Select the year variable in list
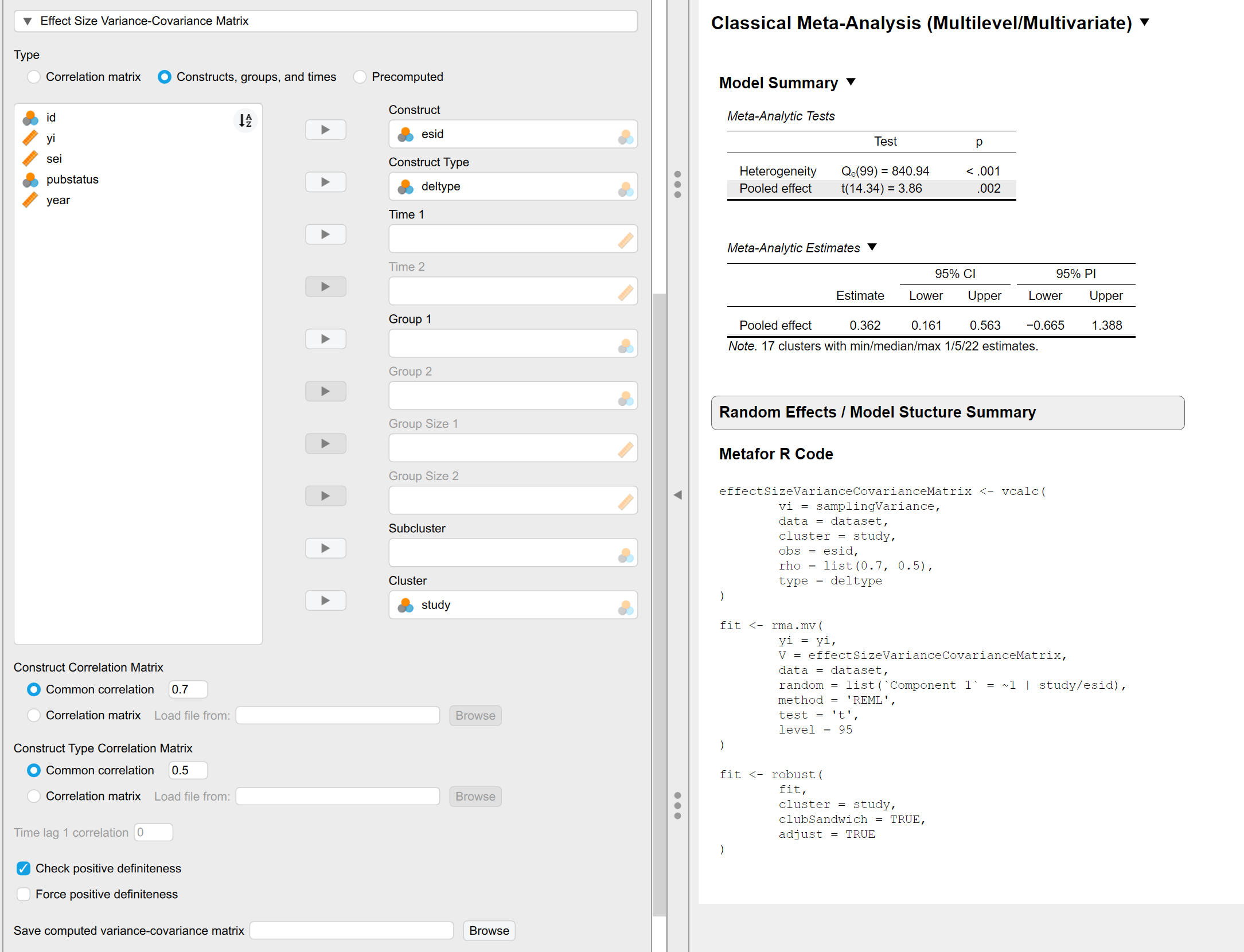The width and height of the screenshot is (1244, 952). (x=58, y=200)
